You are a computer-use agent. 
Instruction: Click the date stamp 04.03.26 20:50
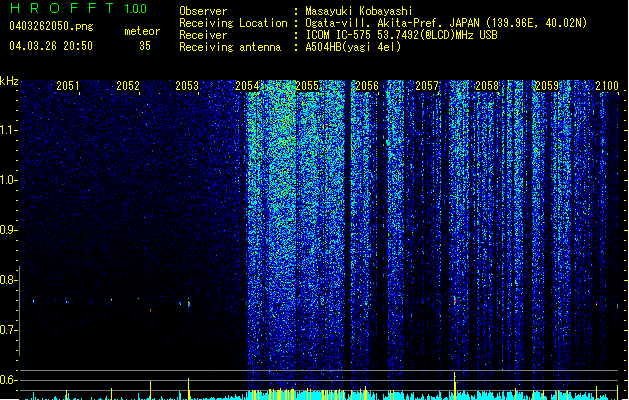point(51,46)
